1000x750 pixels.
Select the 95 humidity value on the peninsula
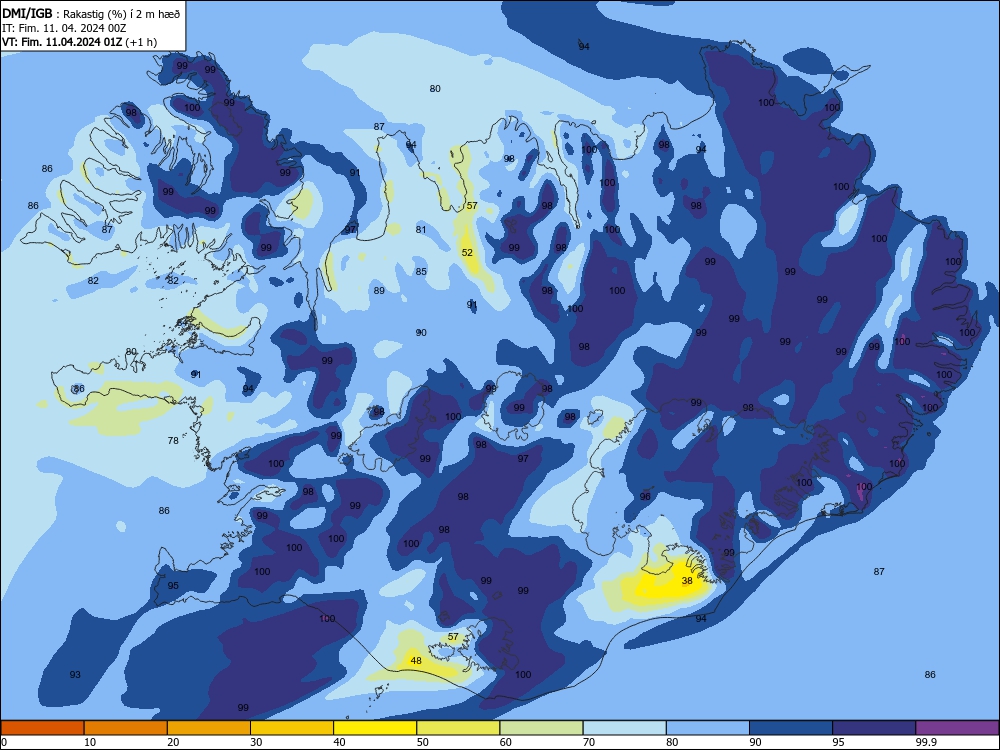[173, 585]
